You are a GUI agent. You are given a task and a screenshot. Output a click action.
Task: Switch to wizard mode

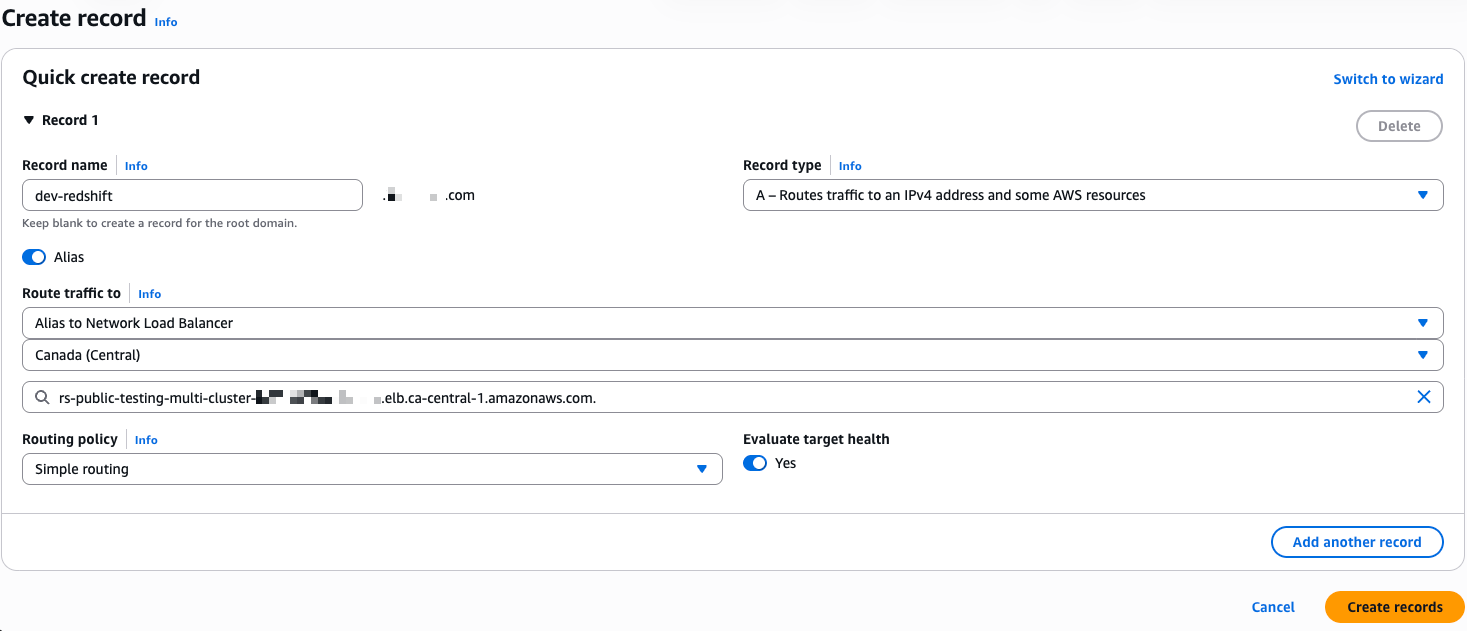click(1388, 79)
